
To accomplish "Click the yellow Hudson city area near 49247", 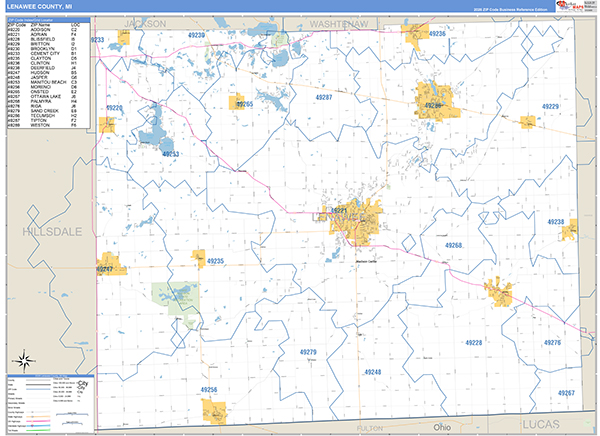I will point(110,266).
